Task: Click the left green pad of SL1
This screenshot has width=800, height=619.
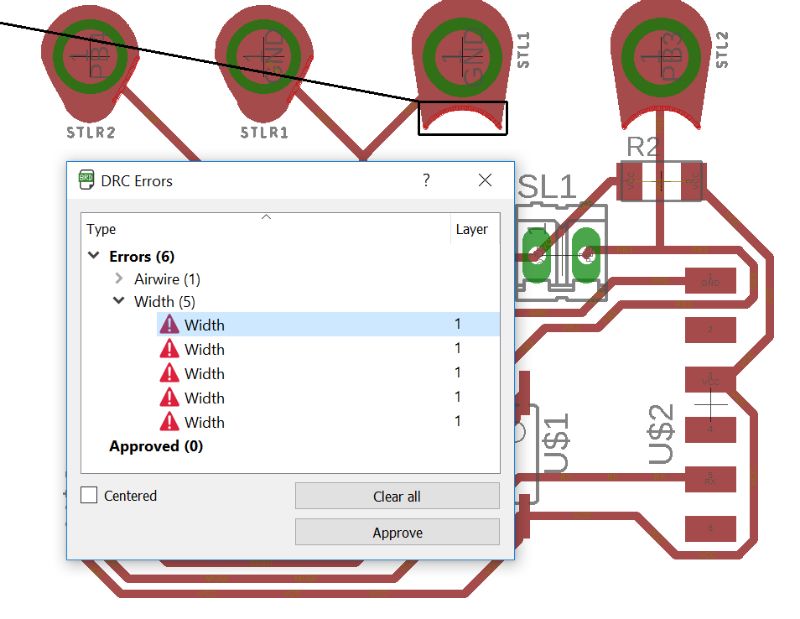Action: 536,254
